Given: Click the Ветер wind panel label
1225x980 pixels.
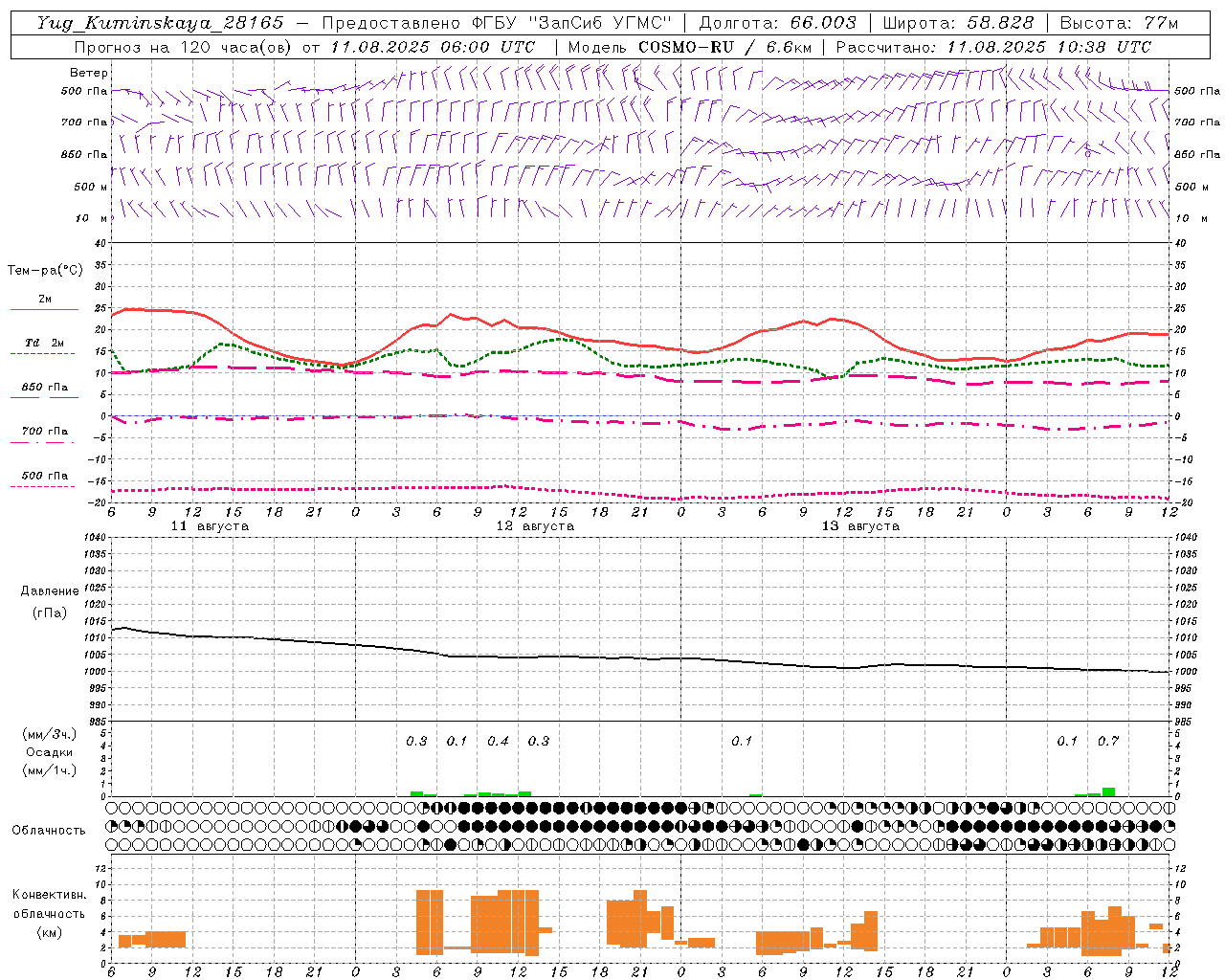Looking at the screenshot, I should [89, 73].
